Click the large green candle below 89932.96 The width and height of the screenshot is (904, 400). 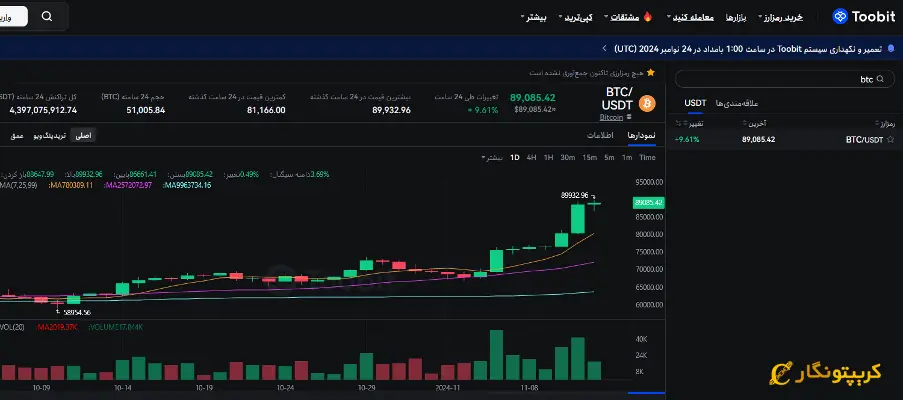578,218
